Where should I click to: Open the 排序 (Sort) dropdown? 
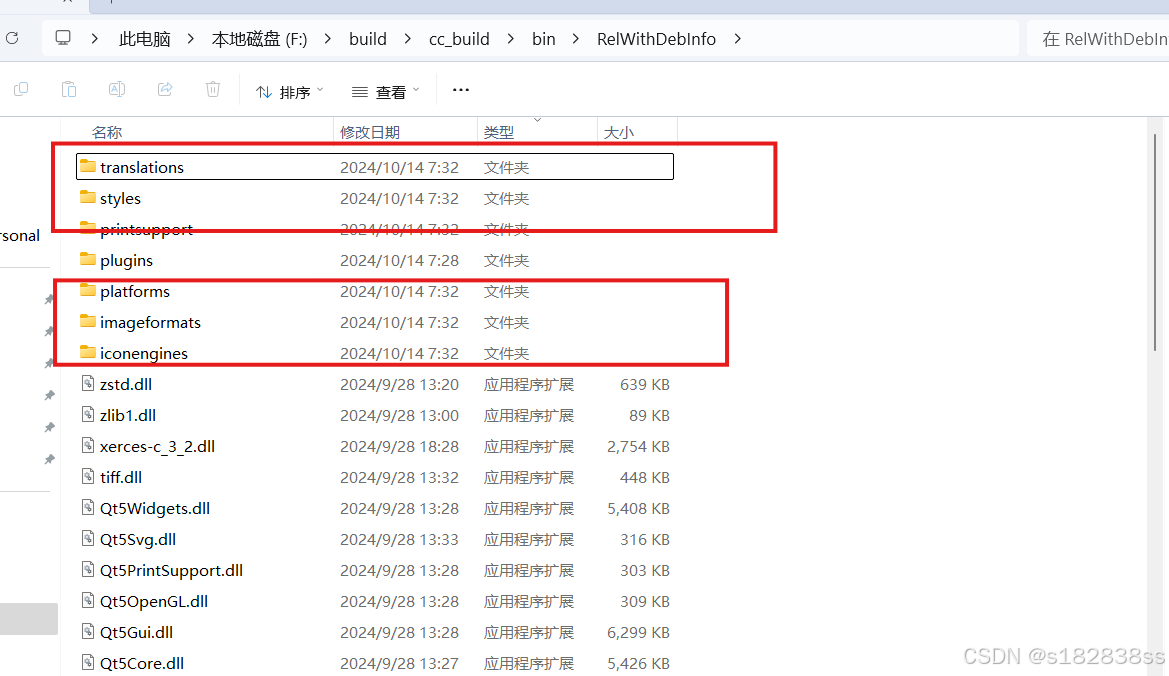[289, 91]
